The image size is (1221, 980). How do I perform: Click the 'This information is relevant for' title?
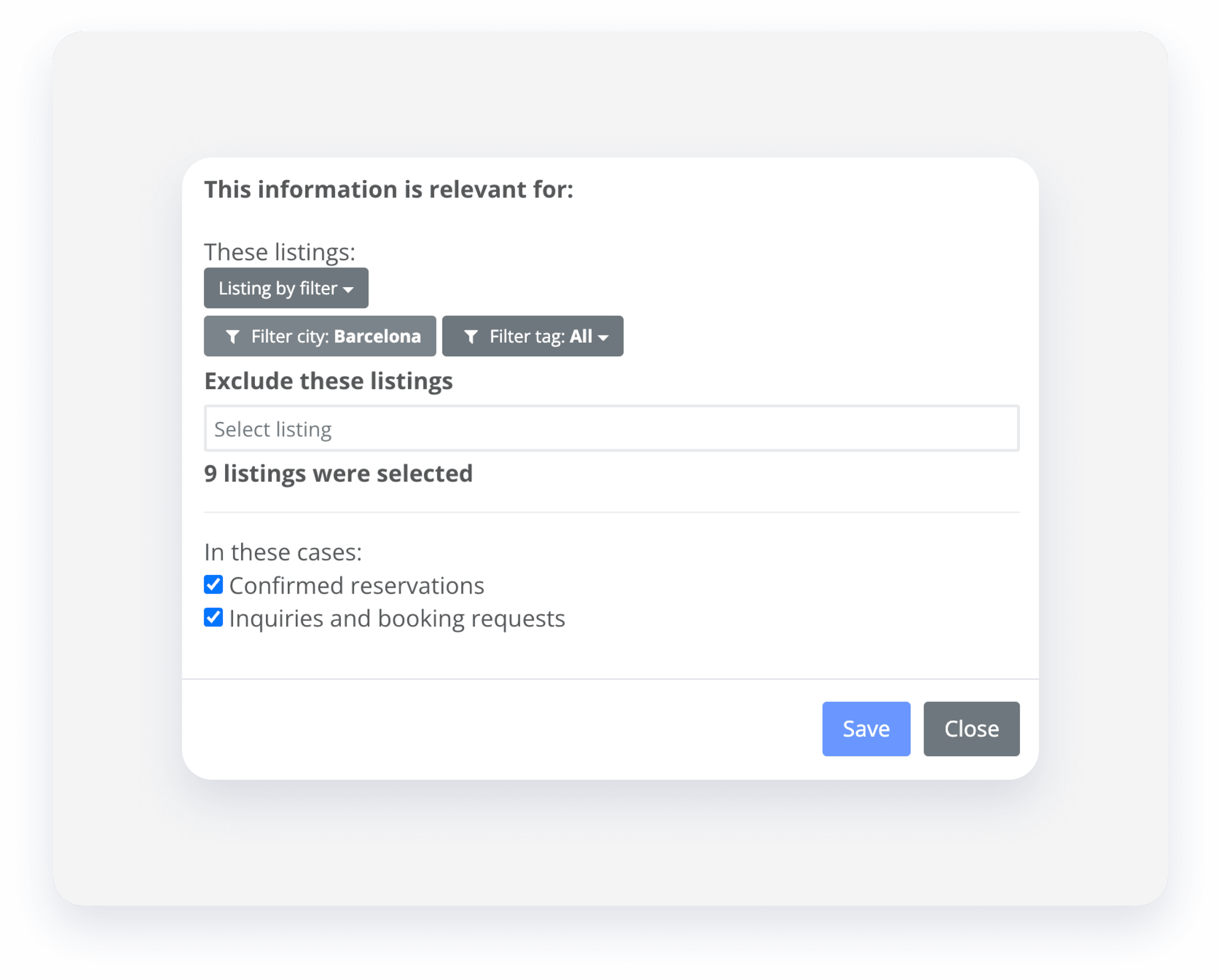389,190
